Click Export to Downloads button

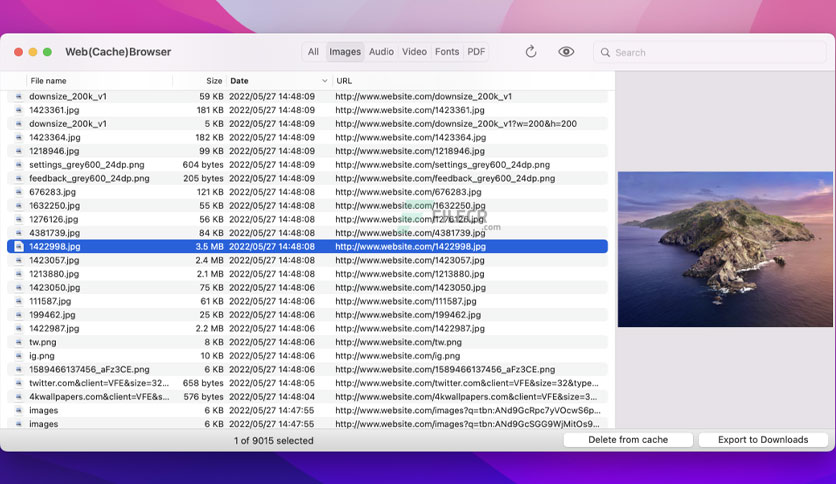[x=763, y=440]
